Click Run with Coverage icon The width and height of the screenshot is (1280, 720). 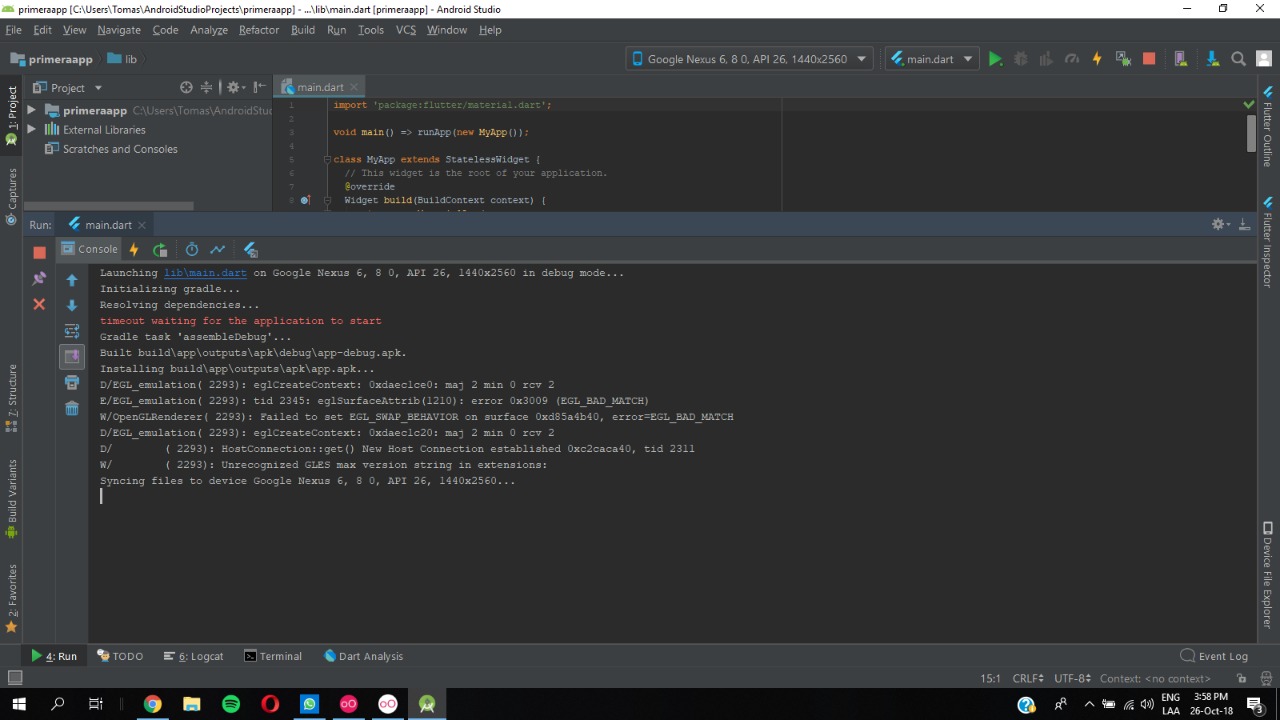[1046, 59]
